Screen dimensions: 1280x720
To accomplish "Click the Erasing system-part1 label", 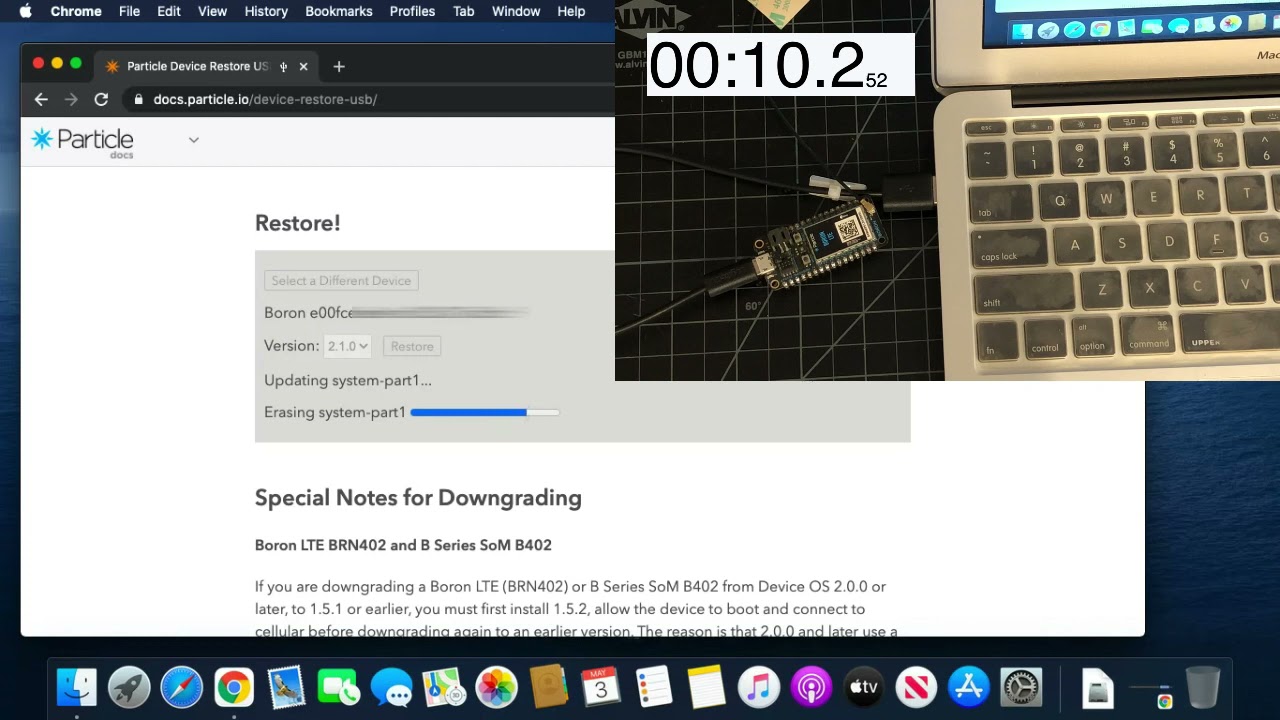I will click(x=335, y=412).
